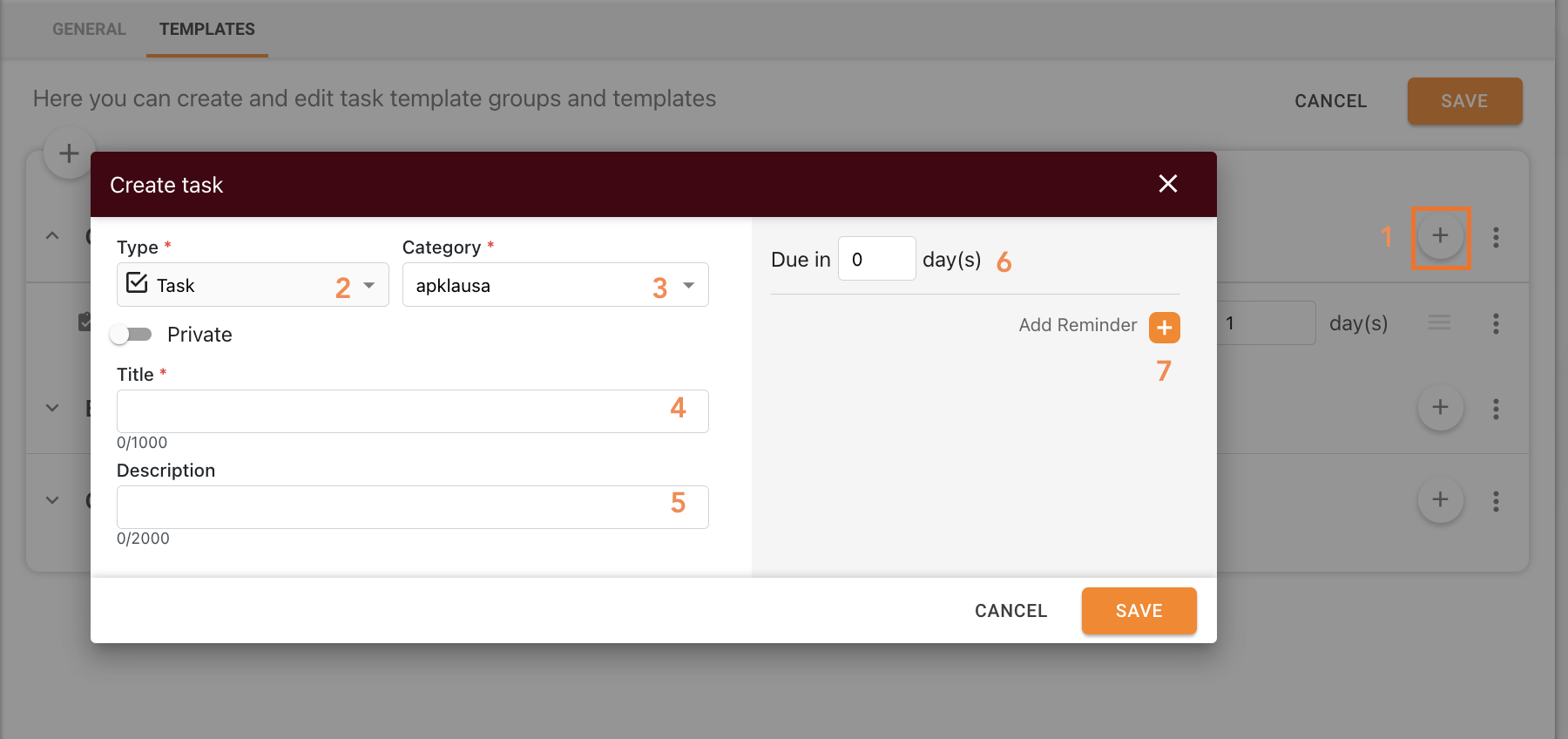Open the kebab menu next to the highlighted plus
This screenshot has width=1568, height=739.
click(1496, 235)
